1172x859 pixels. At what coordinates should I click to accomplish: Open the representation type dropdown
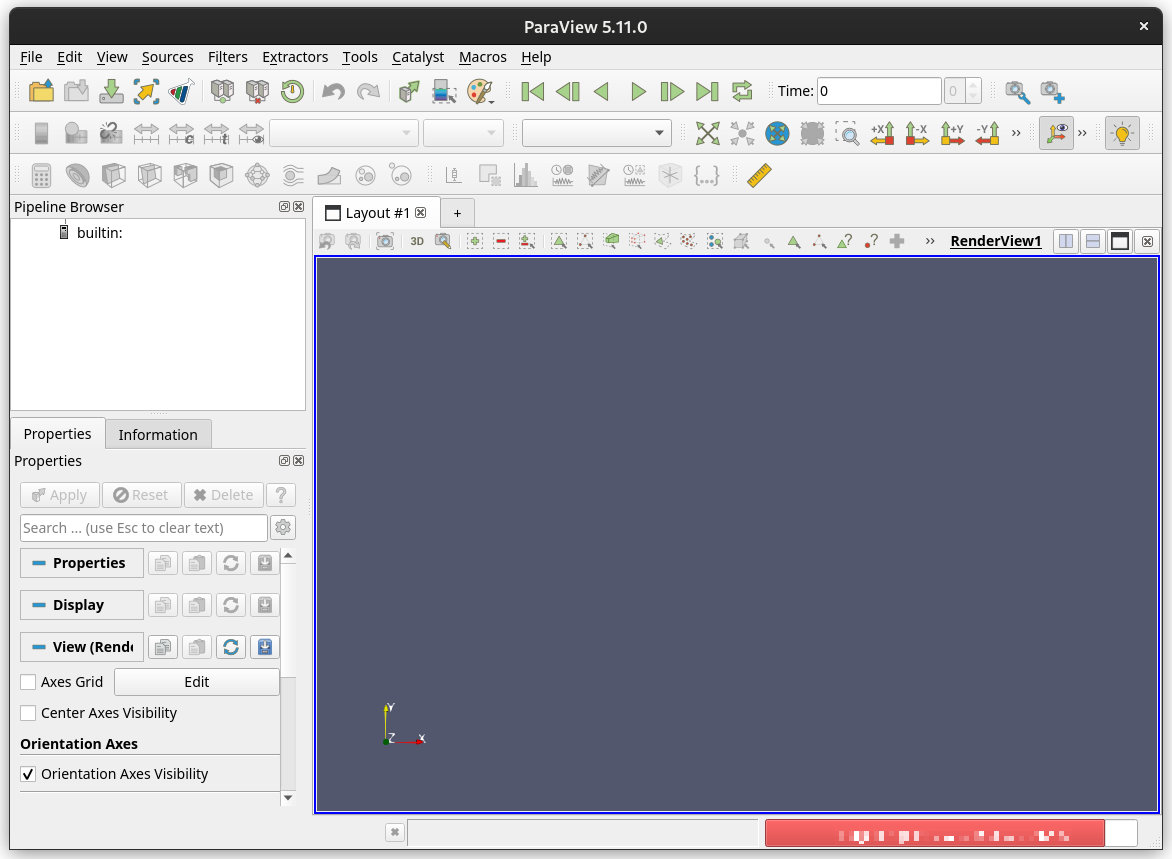click(x=596, y=133)
